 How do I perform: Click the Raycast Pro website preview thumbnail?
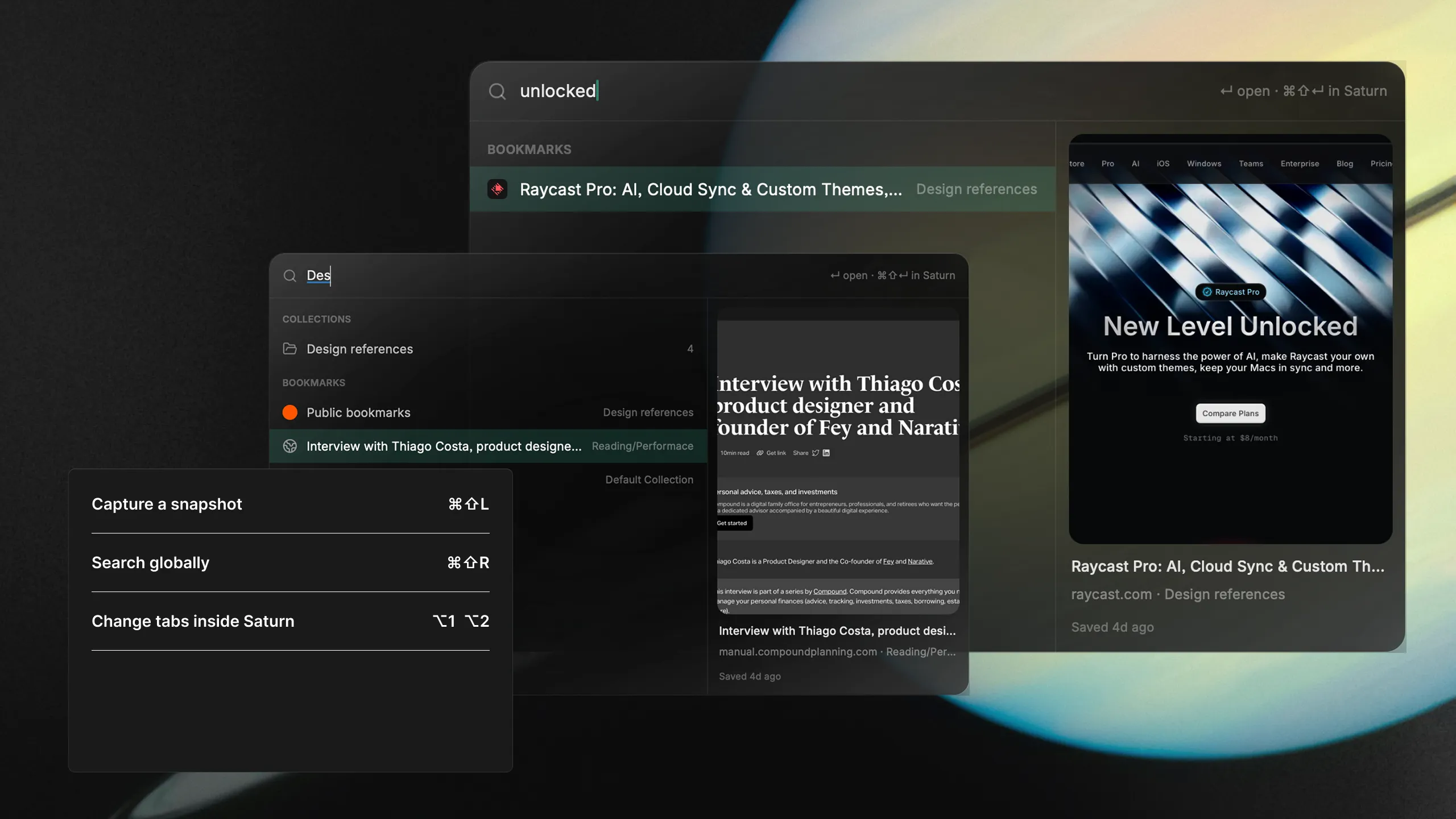(x=1230, y=339)
